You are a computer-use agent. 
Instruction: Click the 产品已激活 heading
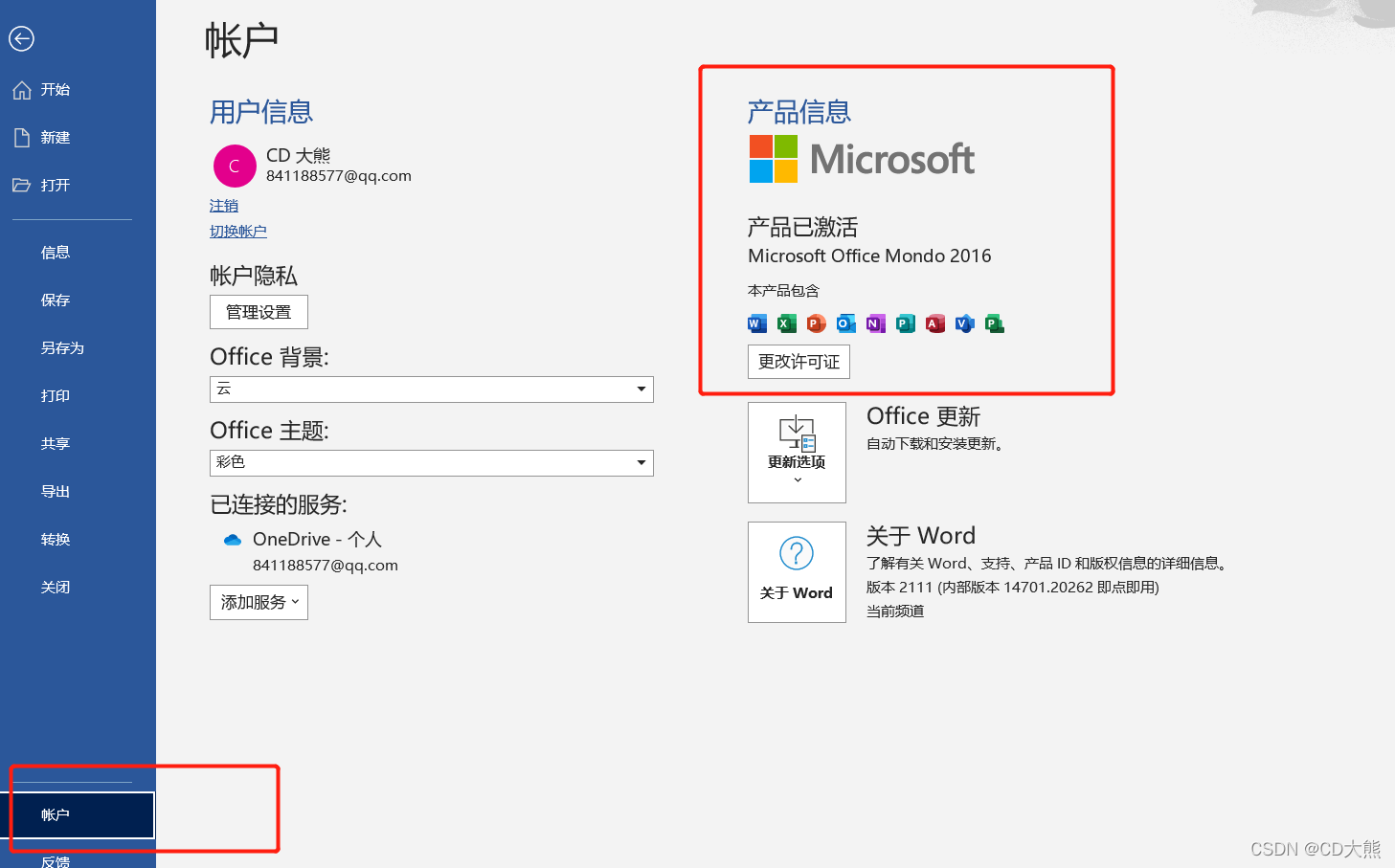[802, 228]
